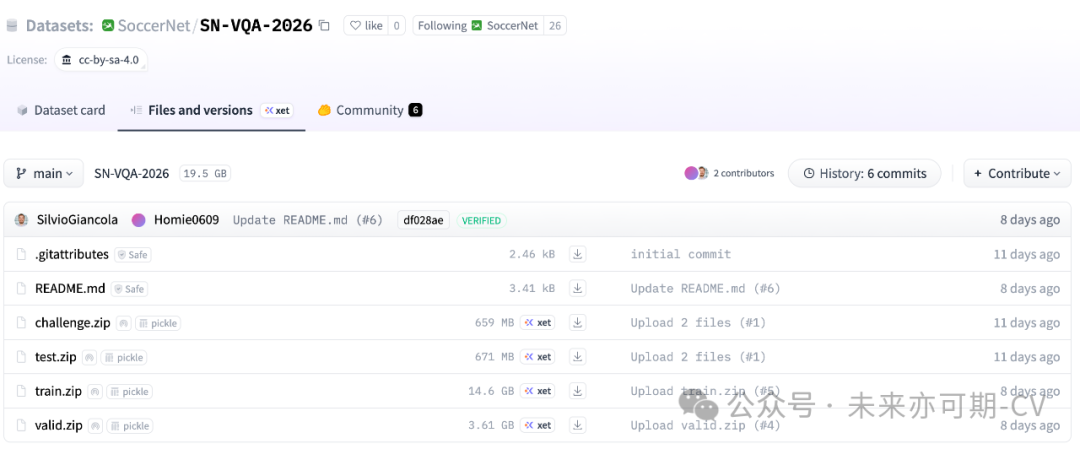Viewport: 1080px width, 449px height.
Task: Click scan status icon beside train.zip
Action: tap(95, 392)
